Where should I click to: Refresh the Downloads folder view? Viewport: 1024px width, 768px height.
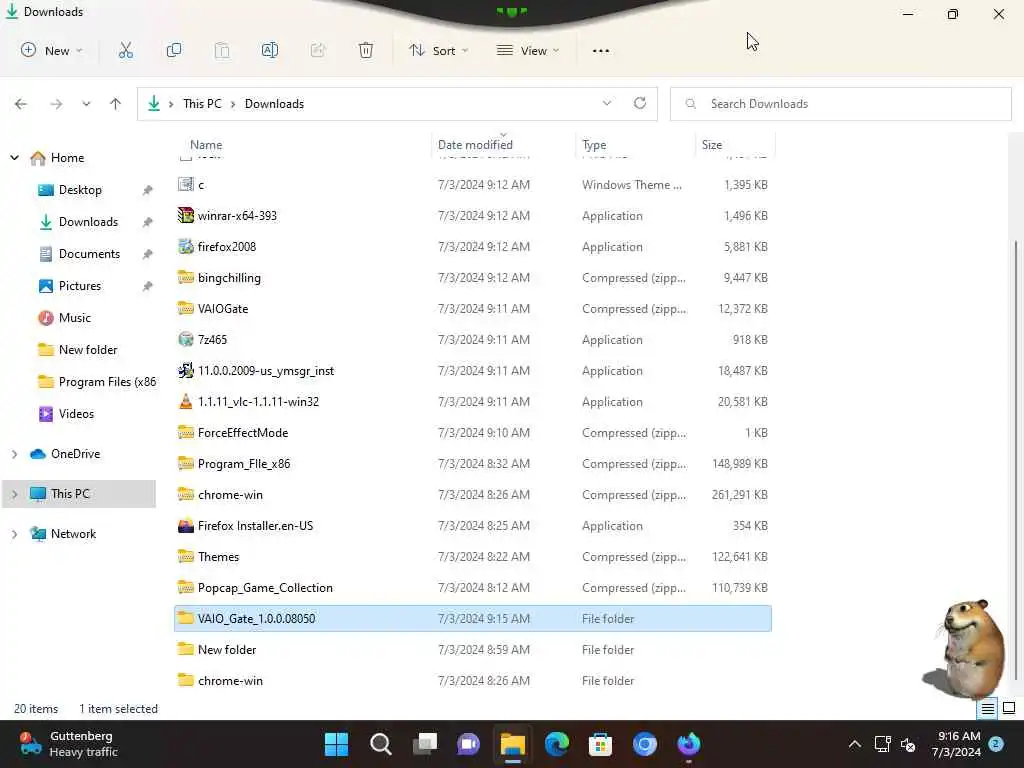(x=640, y=103)
